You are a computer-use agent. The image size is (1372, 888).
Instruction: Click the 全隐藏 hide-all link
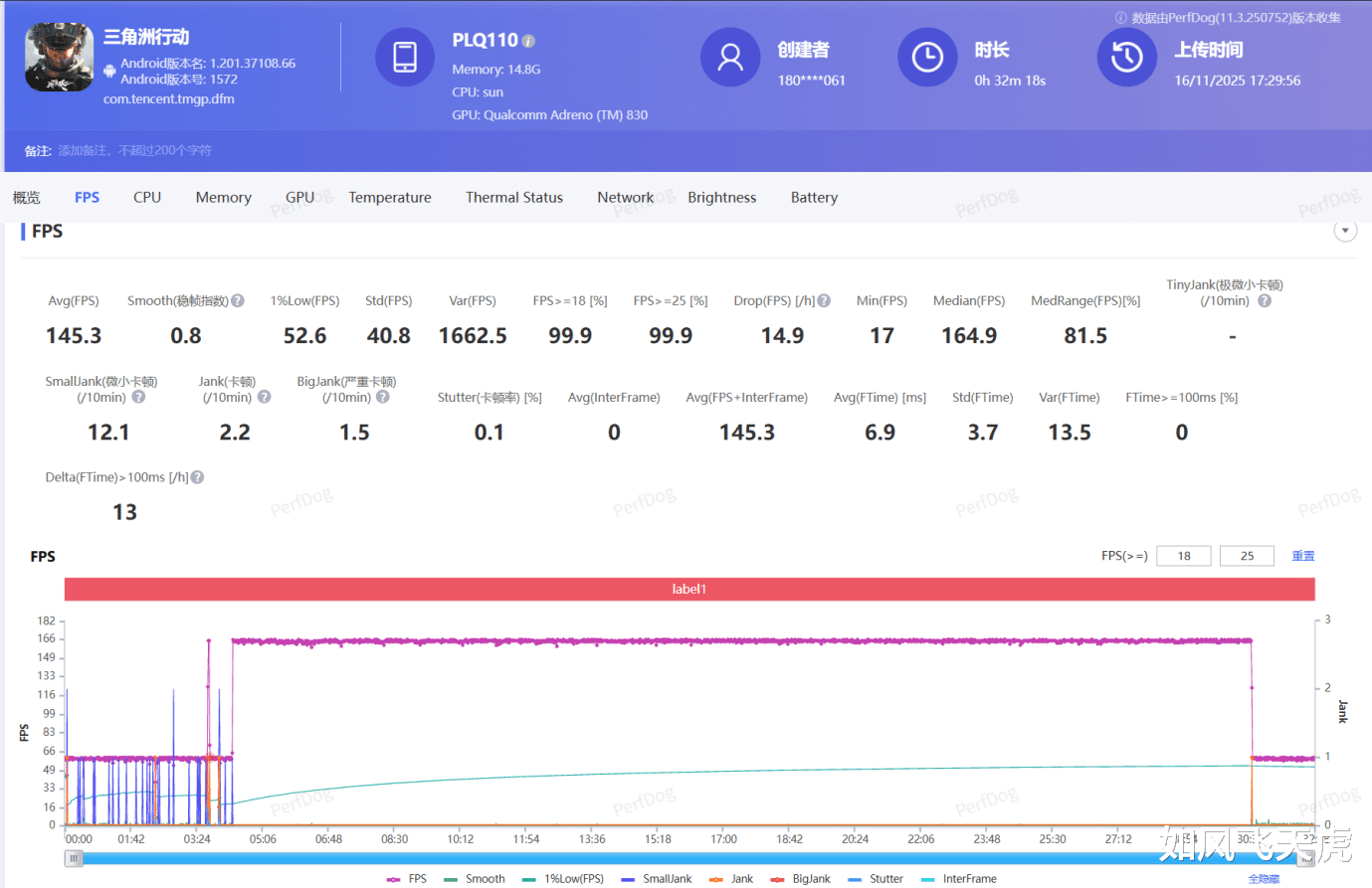(x=1264, y=879)
